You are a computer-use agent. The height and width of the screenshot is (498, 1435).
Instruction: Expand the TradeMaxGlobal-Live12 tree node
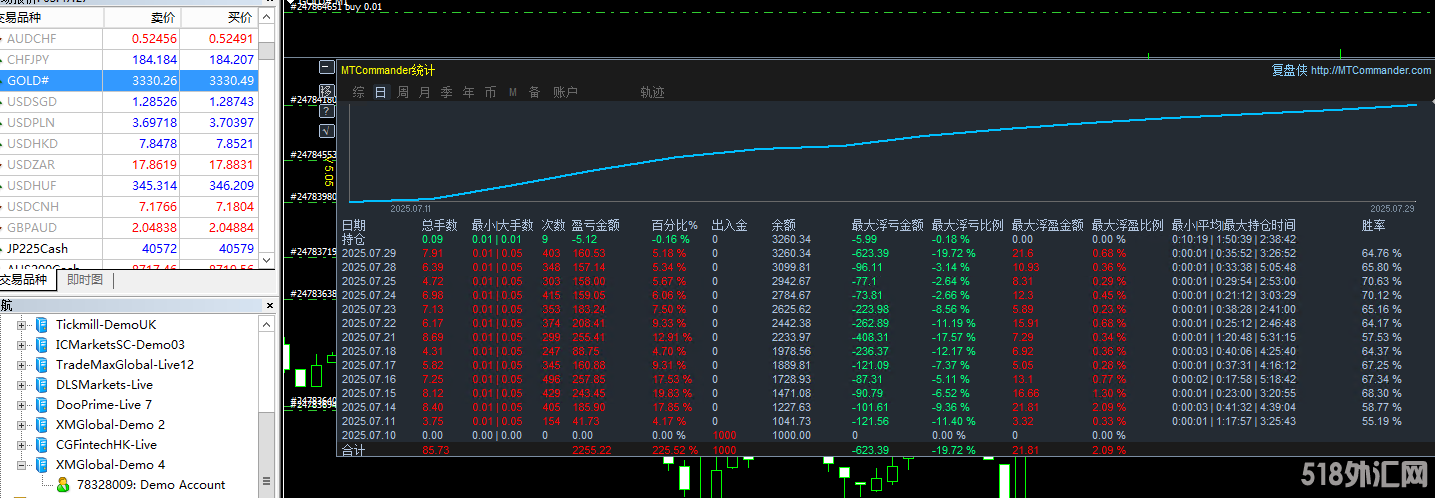(x=21, y=365)
